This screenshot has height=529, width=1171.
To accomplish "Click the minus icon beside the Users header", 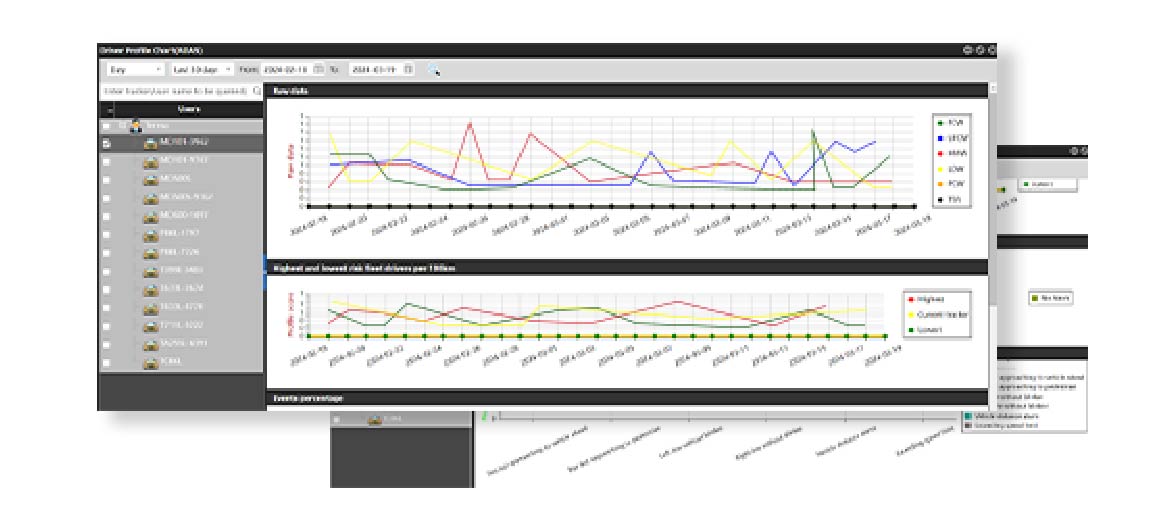I will tap(109, 109).
